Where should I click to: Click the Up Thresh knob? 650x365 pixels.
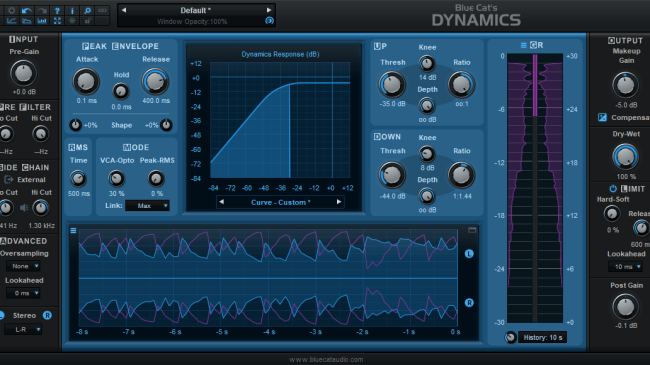(x=392, y=85)
